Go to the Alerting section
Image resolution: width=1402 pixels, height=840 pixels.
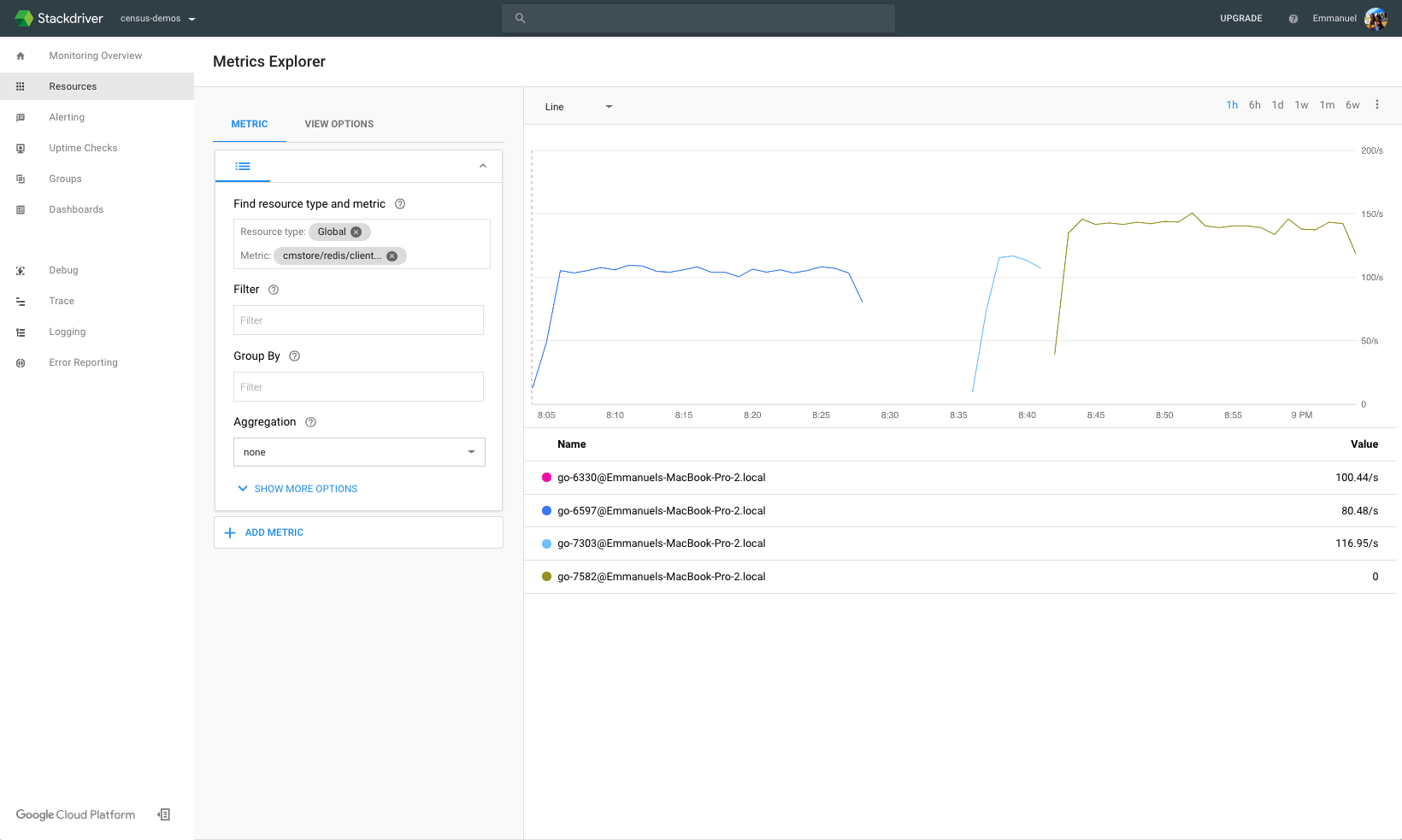67,117
